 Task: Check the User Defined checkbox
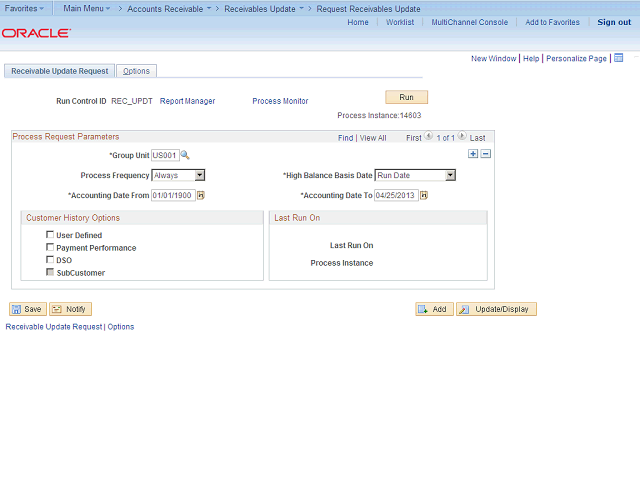50,234
